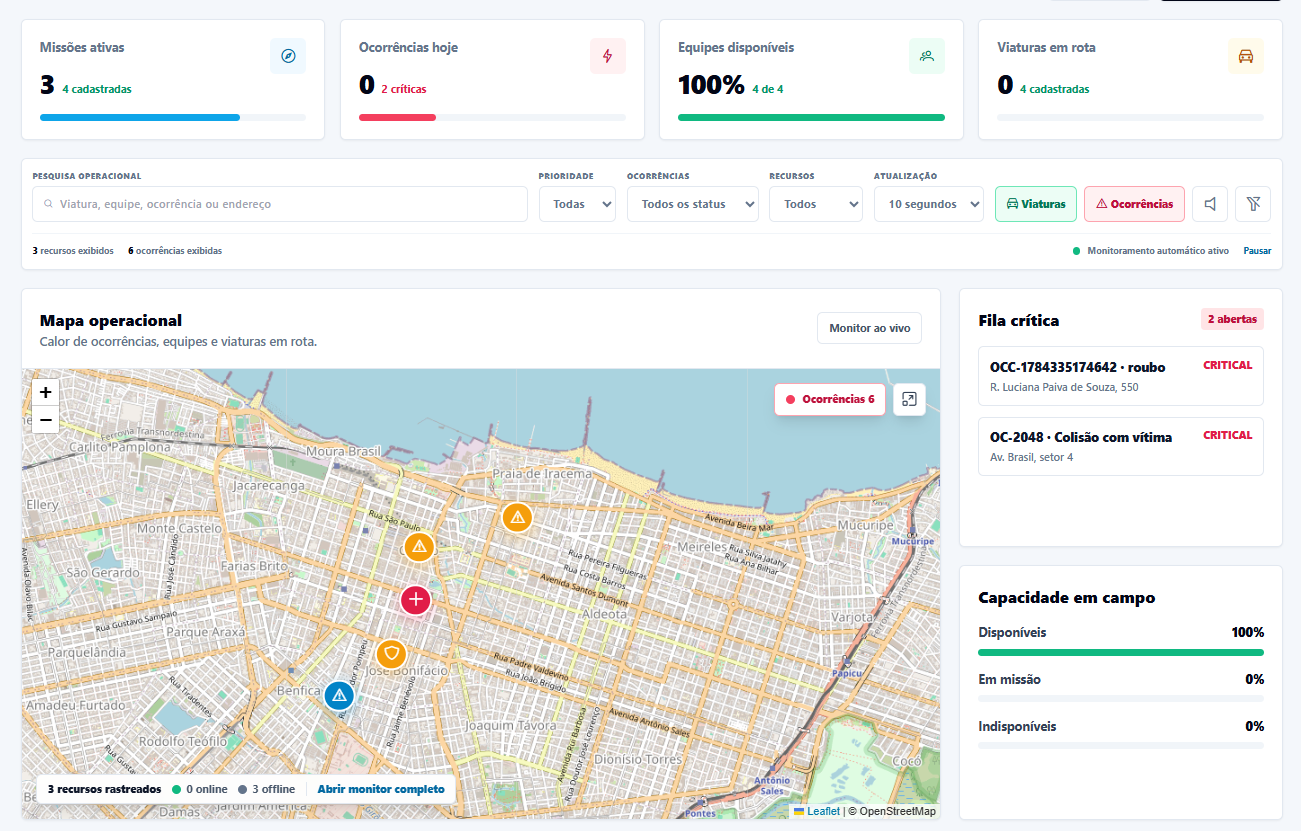The width and height of the screenshot is (1301, 831).
Task: Open the Atualização interval dropdown
Action: (929, 204)
